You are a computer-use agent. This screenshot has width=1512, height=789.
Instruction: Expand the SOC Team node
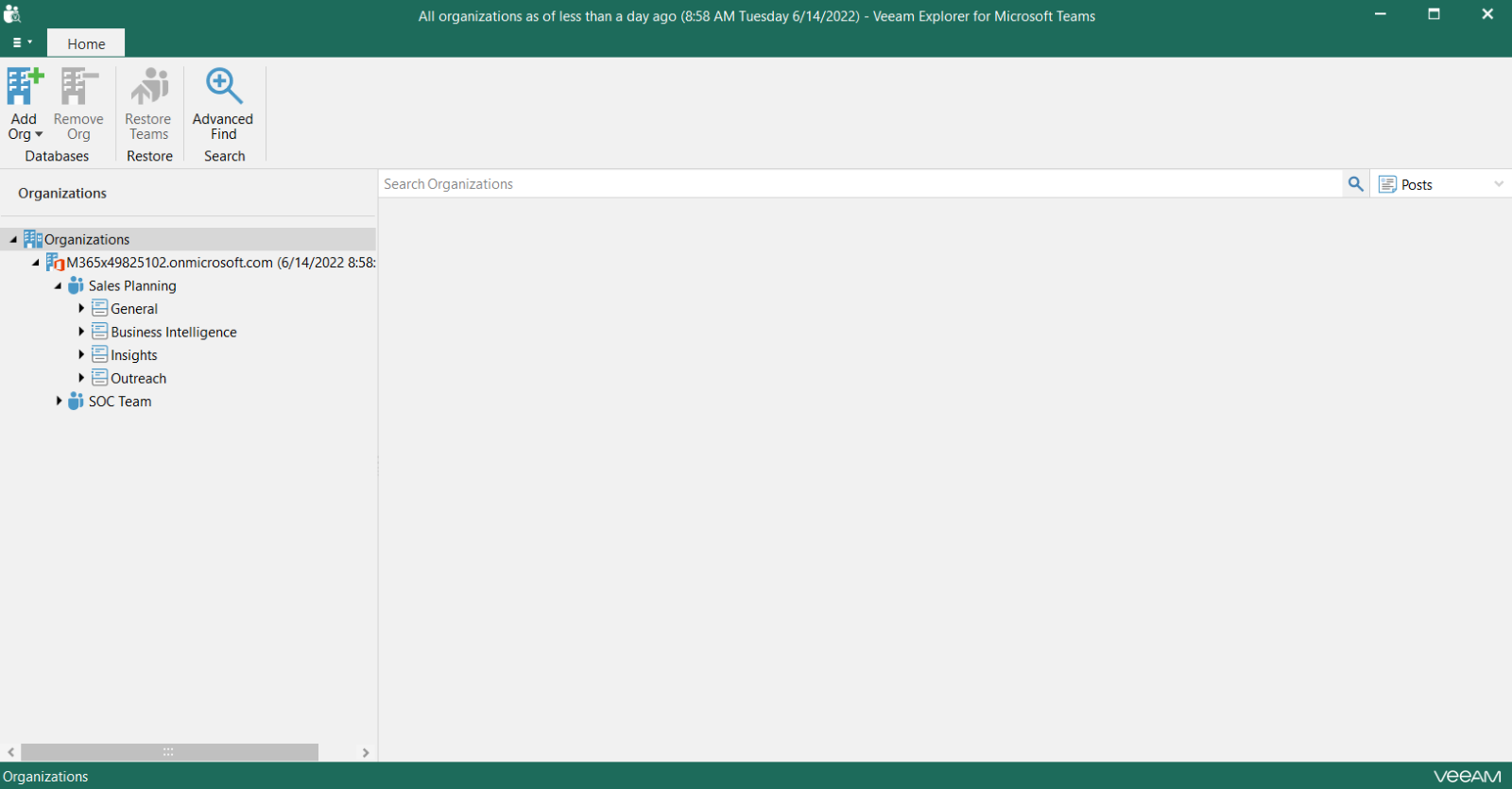tap(59, 401)
